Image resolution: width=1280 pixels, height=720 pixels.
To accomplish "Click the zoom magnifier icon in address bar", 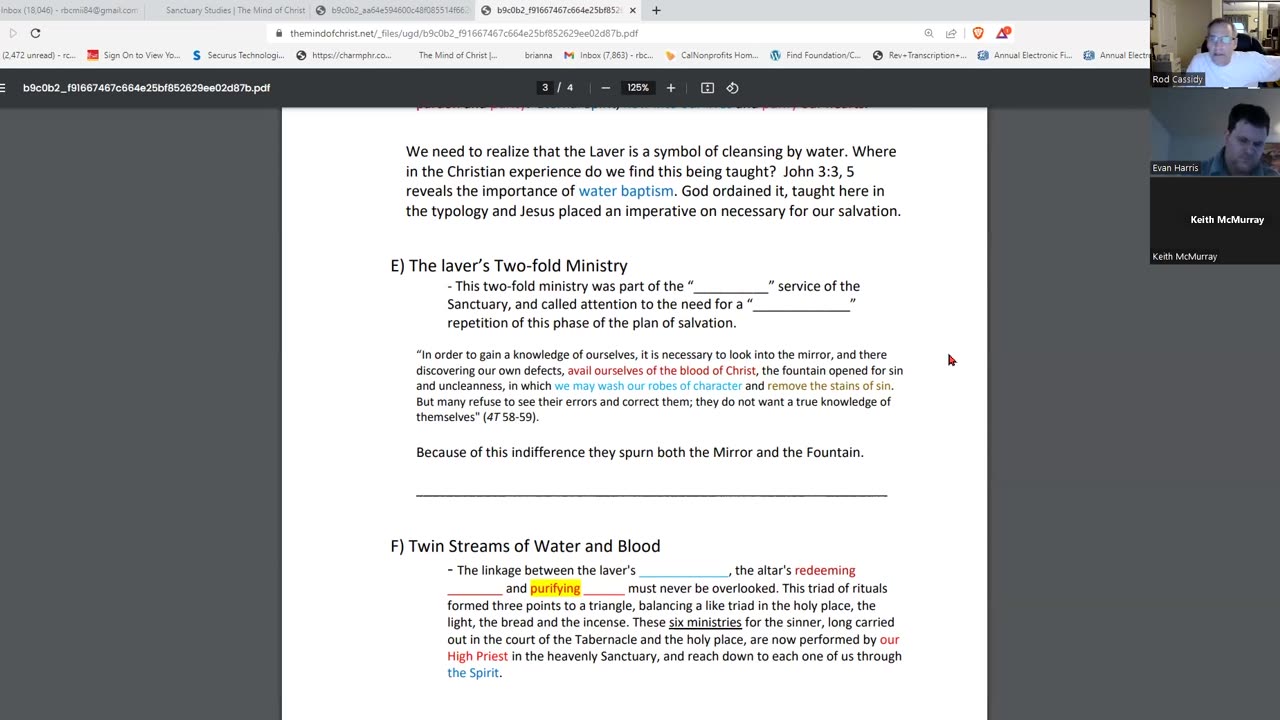I will [929, 33].
